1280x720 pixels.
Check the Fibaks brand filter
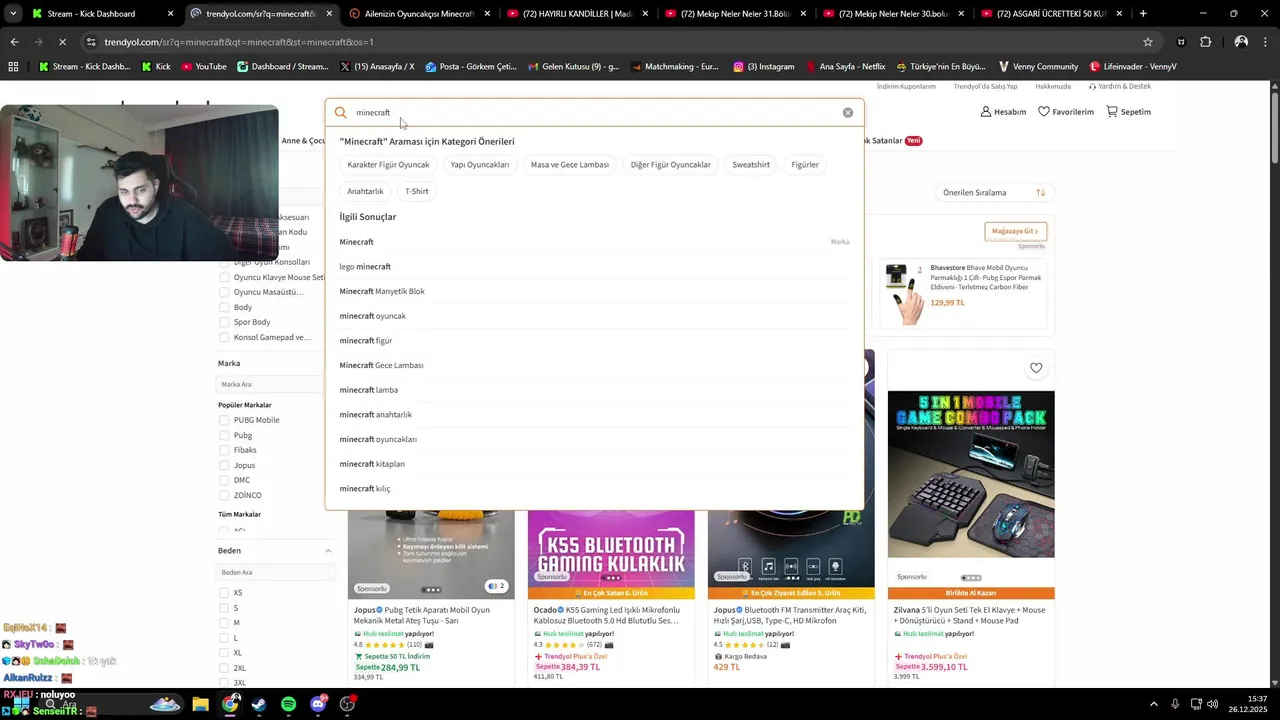point(224,450)
